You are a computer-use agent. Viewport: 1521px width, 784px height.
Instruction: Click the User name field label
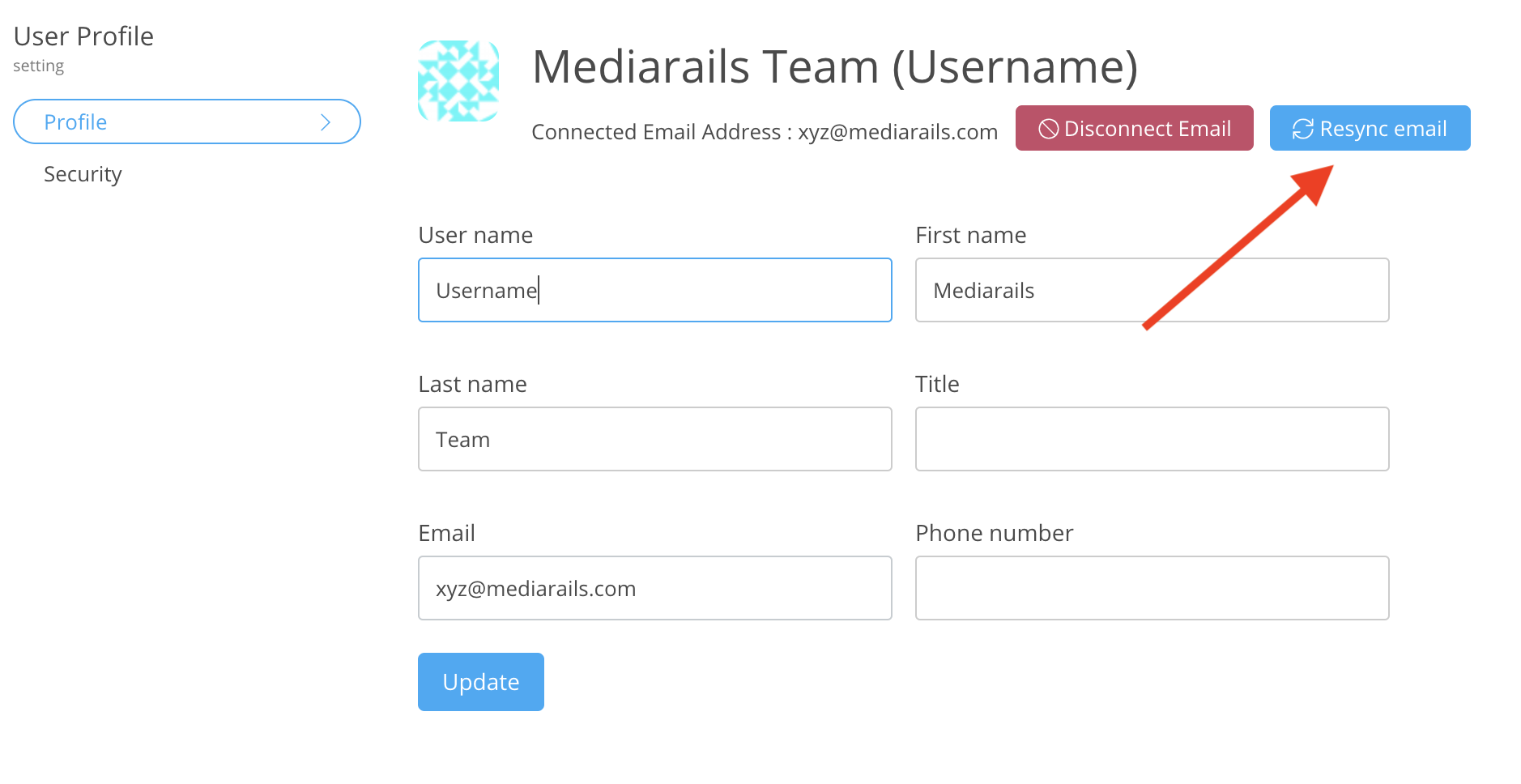point(475,235)
